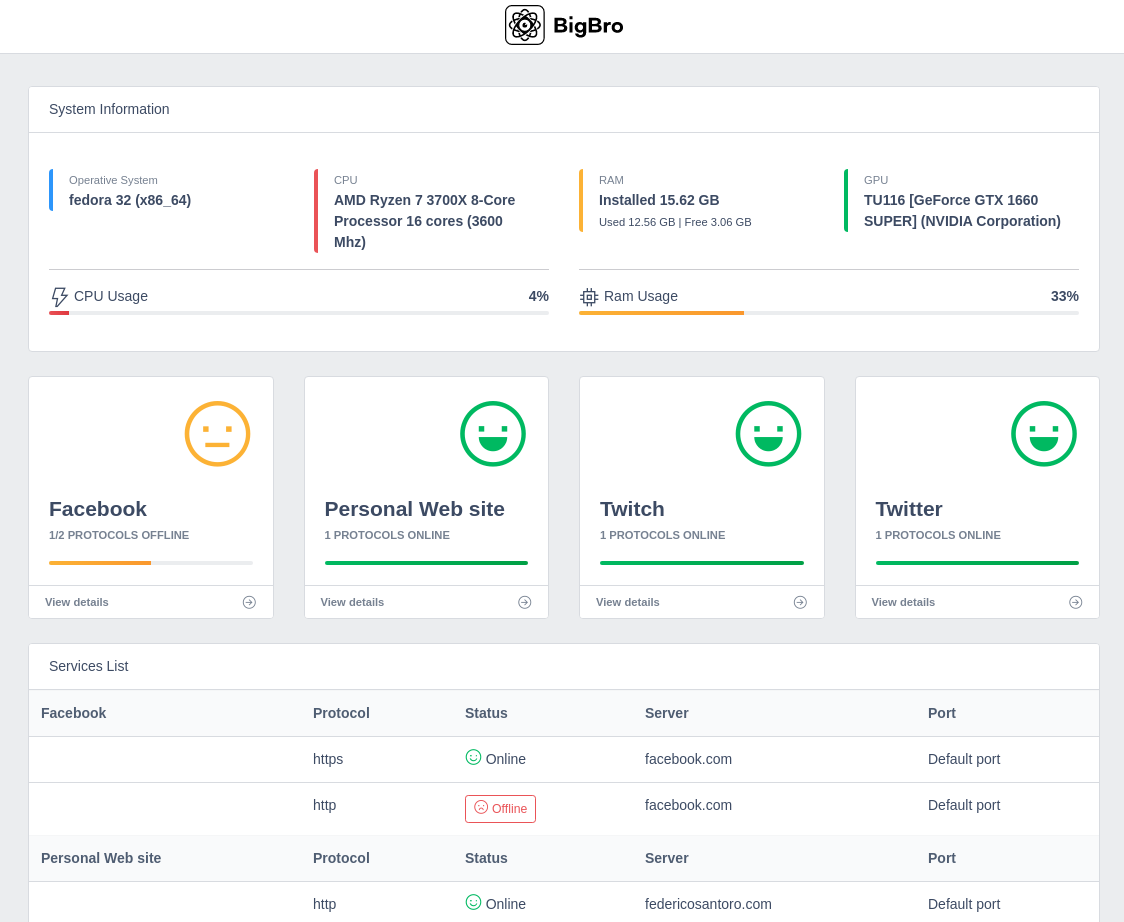The height and width of the screenshot is (922, 1124).
Task: Click the Installed 15.62 GB text
Action: click(x=659, y=200)
